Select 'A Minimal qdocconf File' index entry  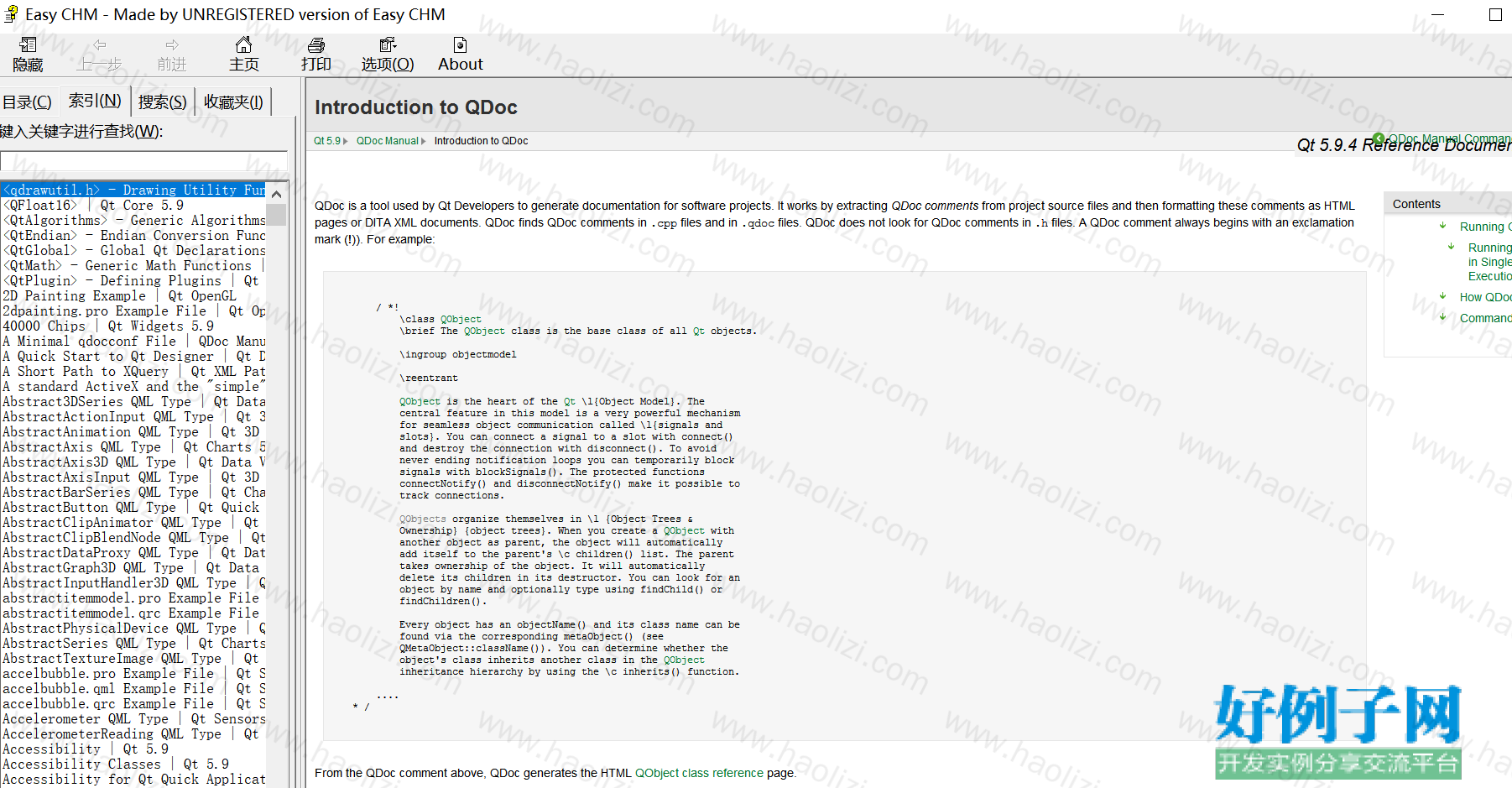pyautogui.click(x=133, y=342)
